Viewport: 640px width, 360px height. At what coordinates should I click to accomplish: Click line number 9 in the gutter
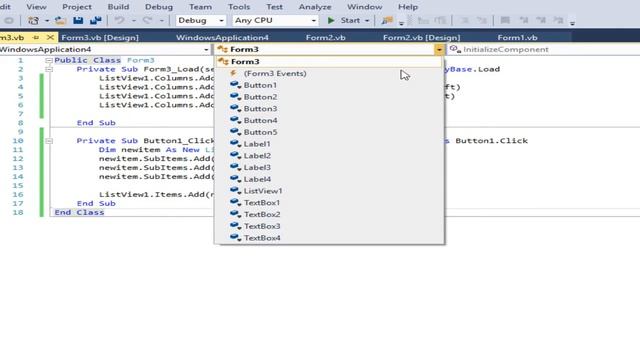[20, 132]
